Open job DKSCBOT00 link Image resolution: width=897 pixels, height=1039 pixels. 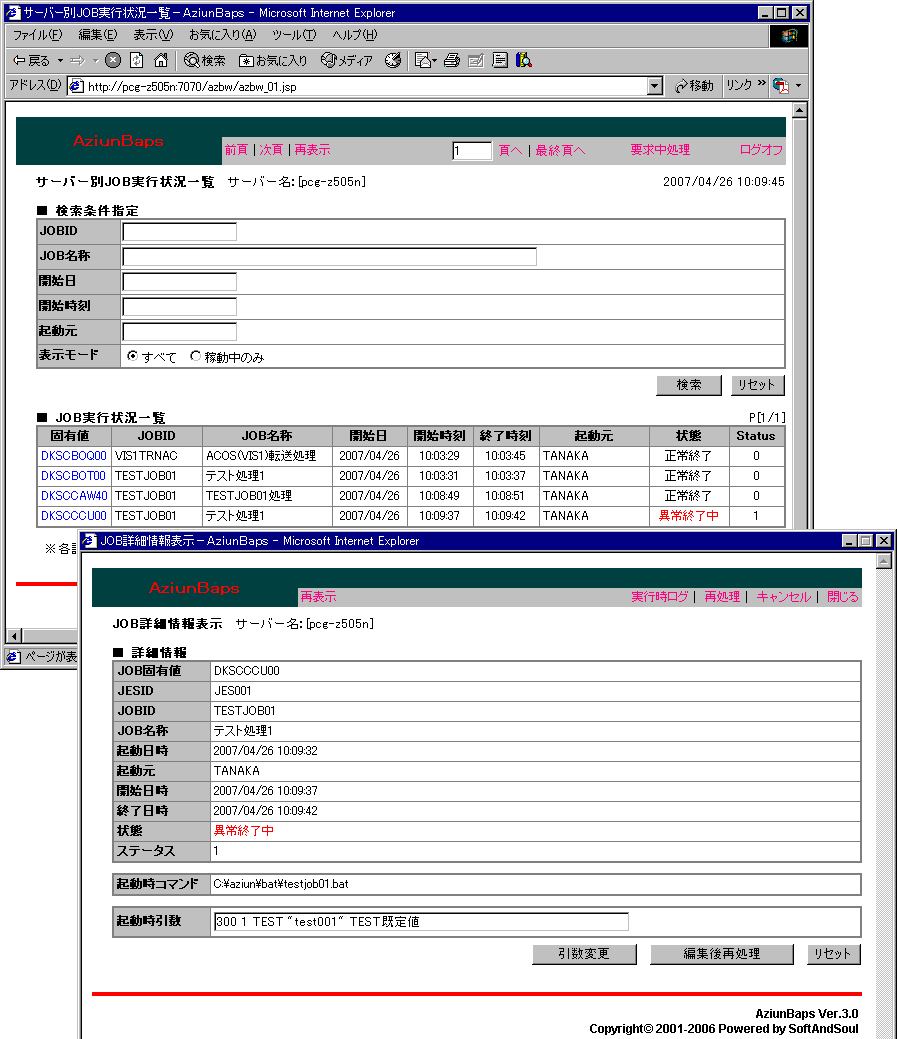pyautogui.click(x=74, y=476)
